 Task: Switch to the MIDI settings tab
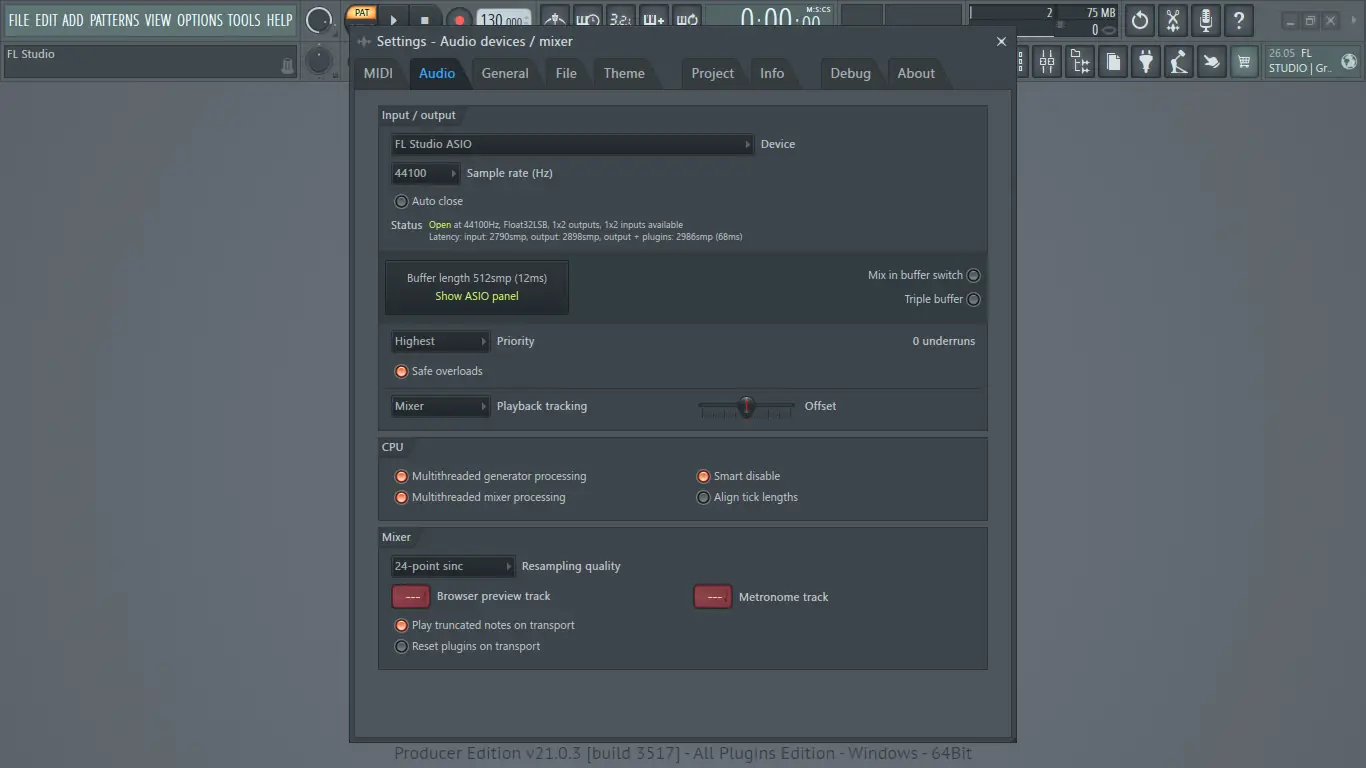[378, 72]
